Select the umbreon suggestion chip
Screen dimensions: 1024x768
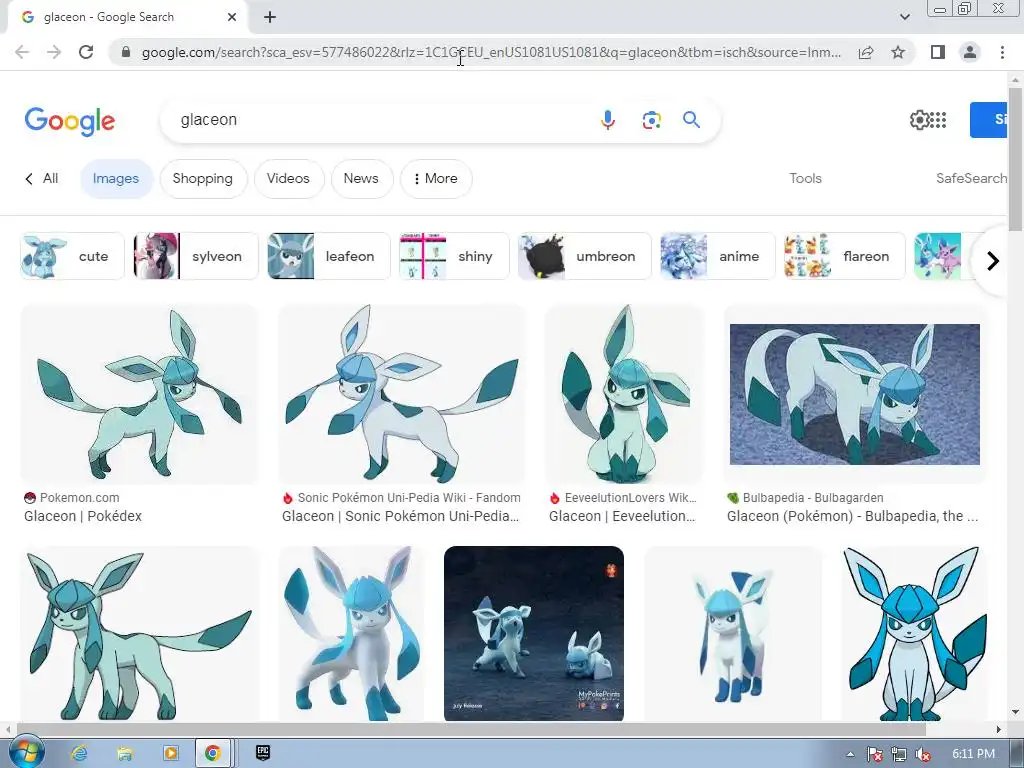coord(584,256)
